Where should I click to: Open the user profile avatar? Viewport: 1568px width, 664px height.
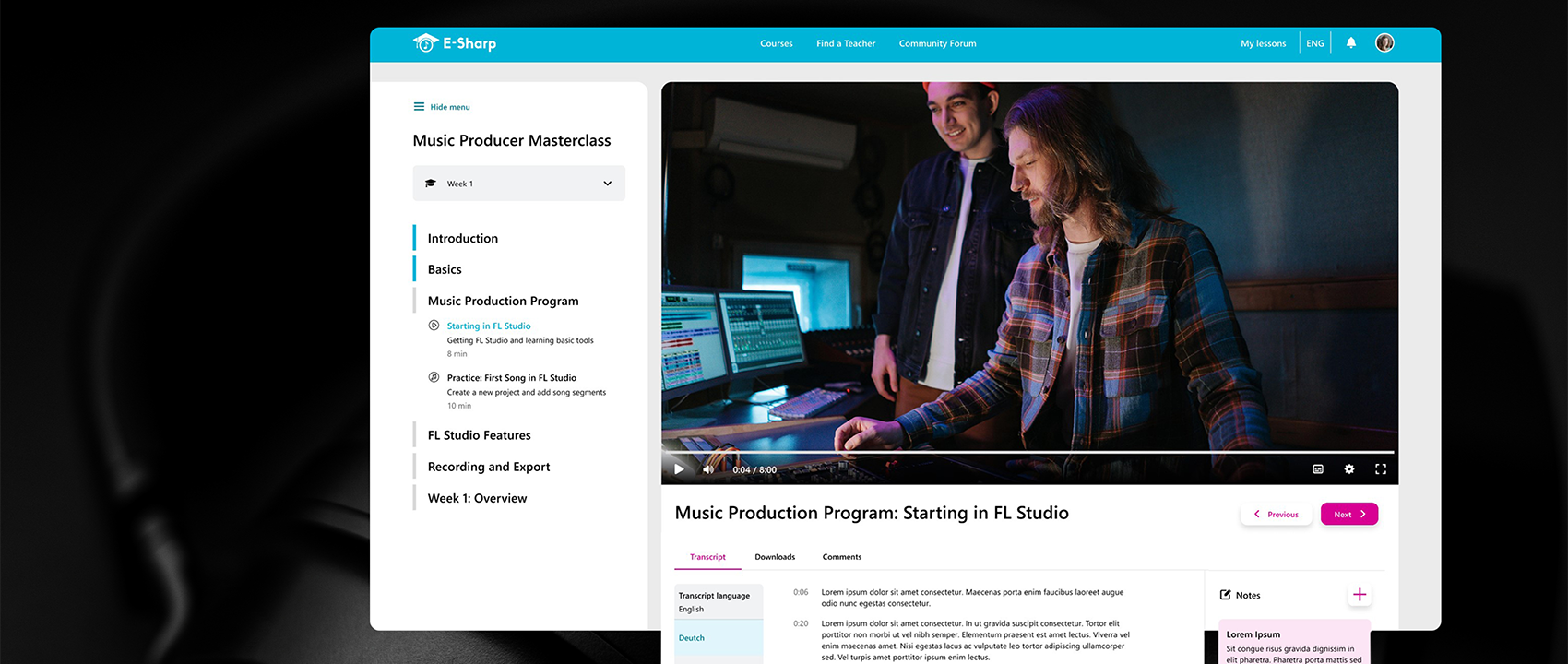point(1384,42)
